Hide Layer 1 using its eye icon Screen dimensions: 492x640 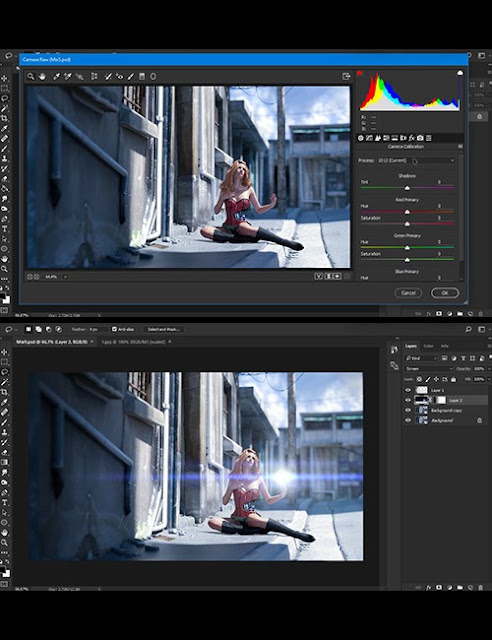(408, 390)
